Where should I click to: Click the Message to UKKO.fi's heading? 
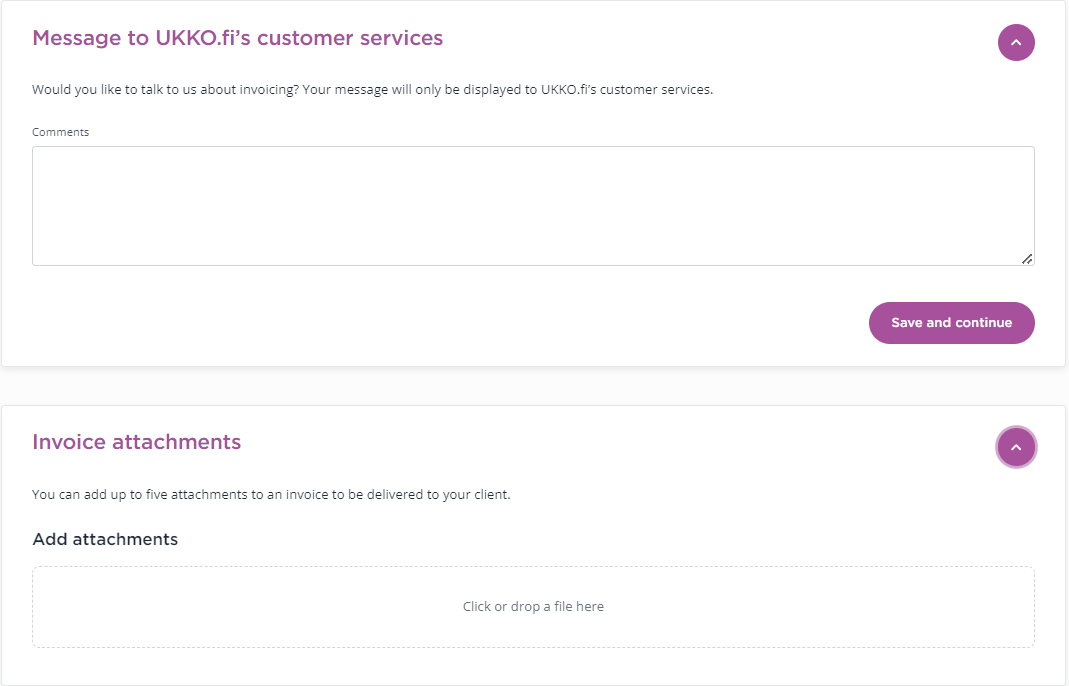click(237, 37)
